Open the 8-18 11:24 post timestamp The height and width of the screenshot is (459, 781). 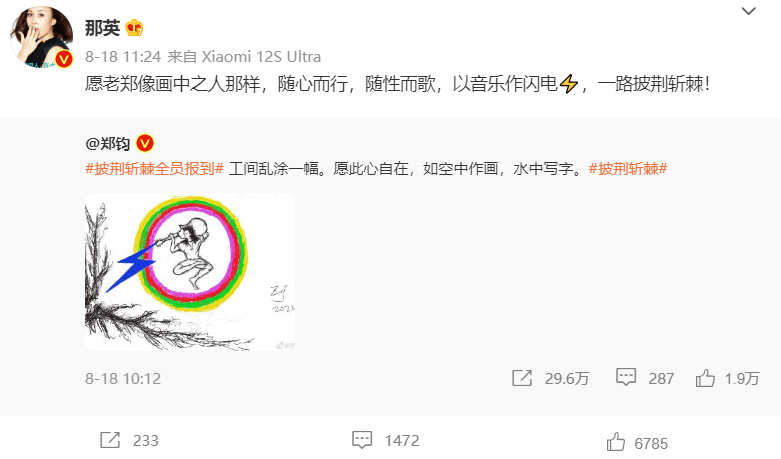pyautogui.click(x=123, y=57)
